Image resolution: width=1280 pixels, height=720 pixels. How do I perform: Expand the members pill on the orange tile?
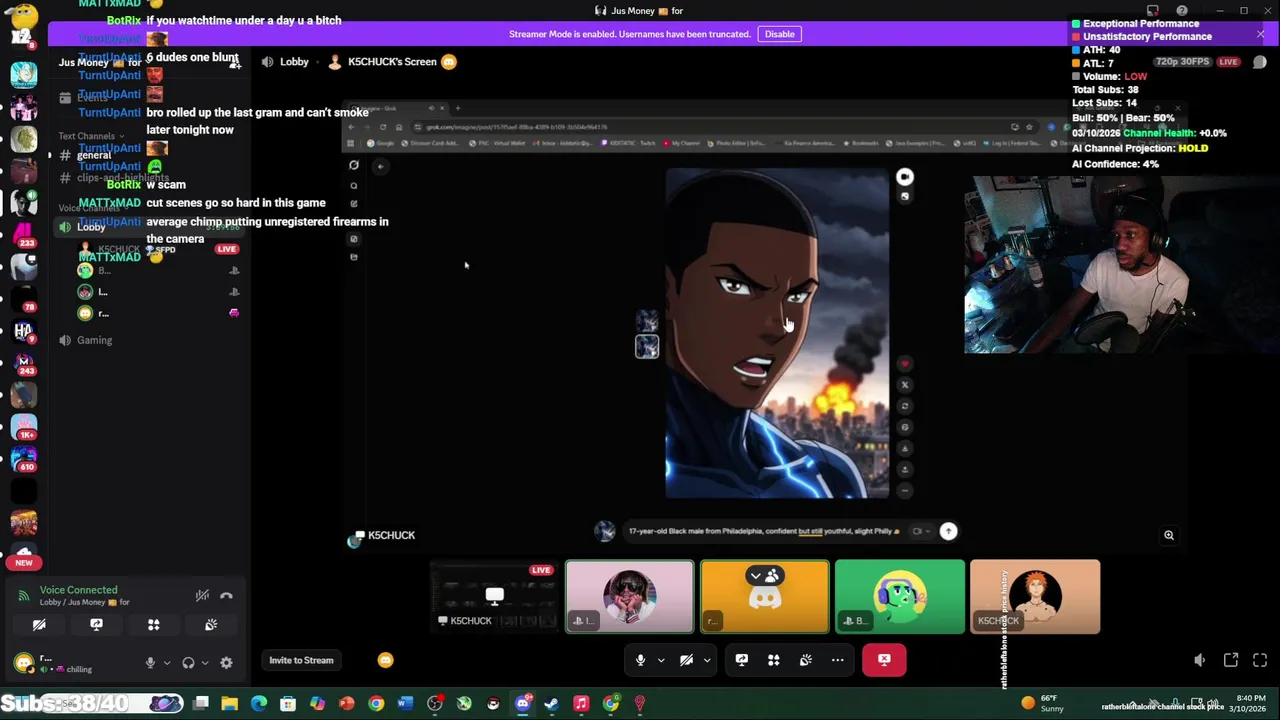(x=765, y=576)
